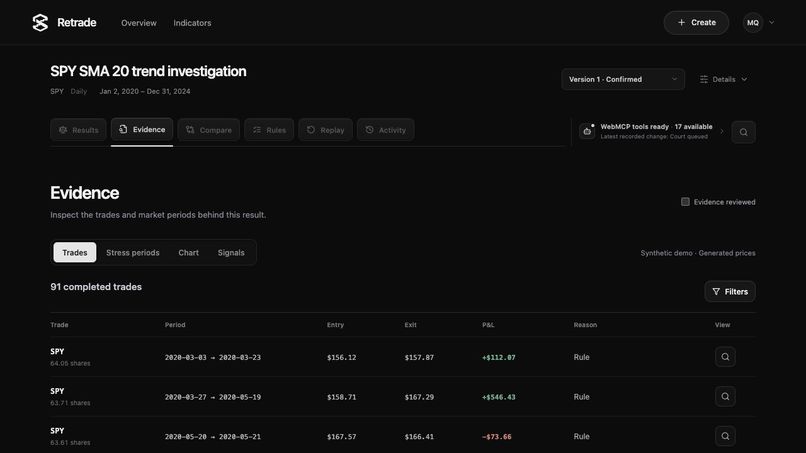Image resolution: width=806 pixels, height=453 pixels.
Task: View trade with P&L +$546.43
Action: 725,396
